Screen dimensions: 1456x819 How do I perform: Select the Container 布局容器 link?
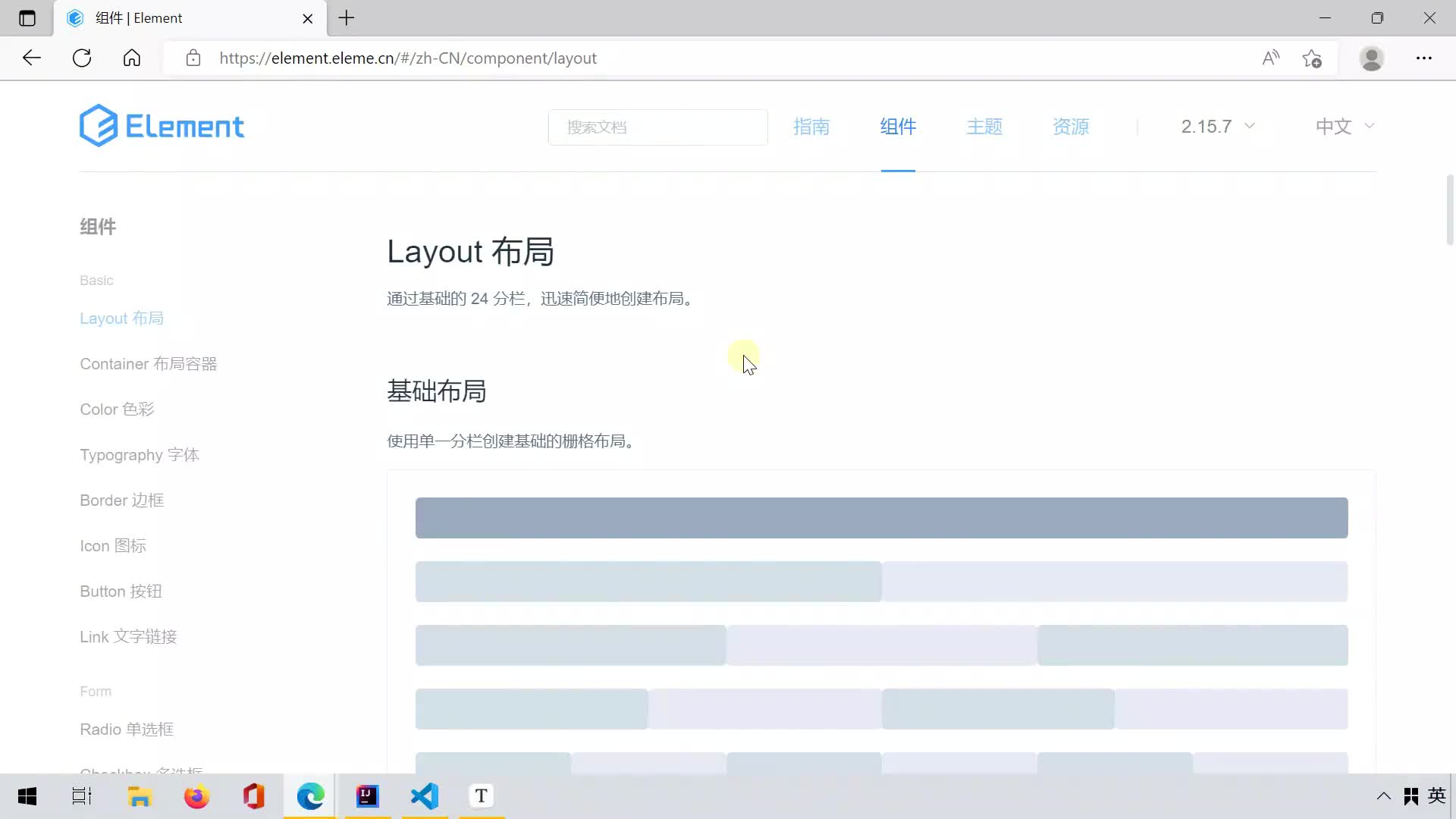[148, 363]
